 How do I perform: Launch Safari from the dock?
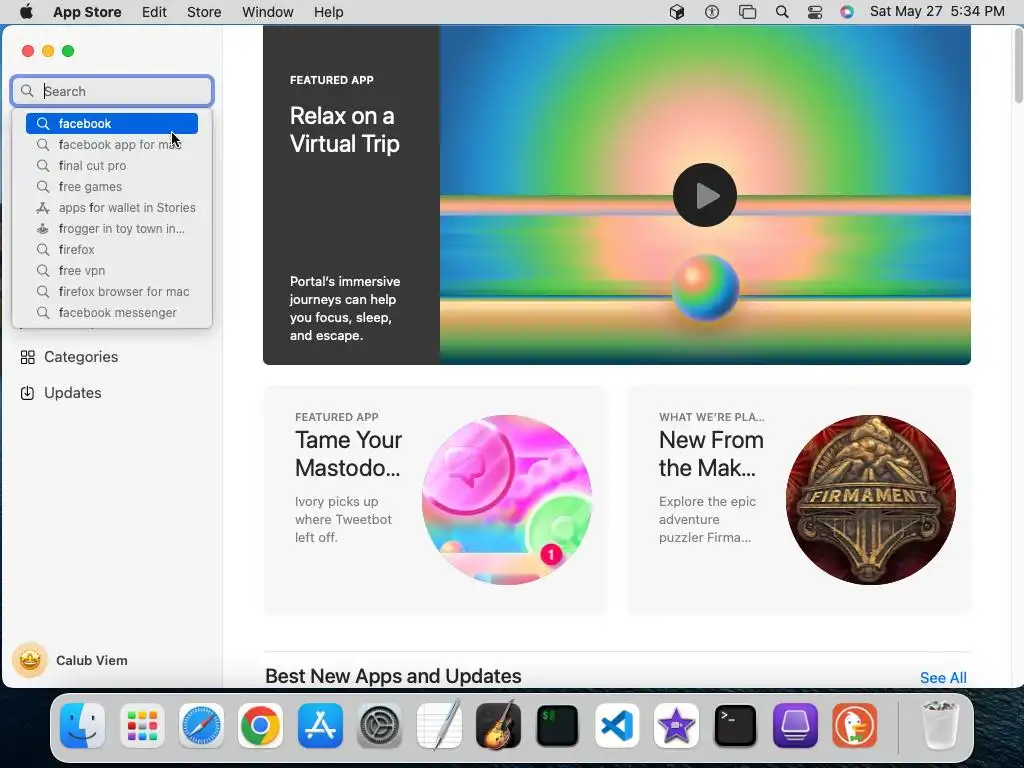click(x=201, y=726)
